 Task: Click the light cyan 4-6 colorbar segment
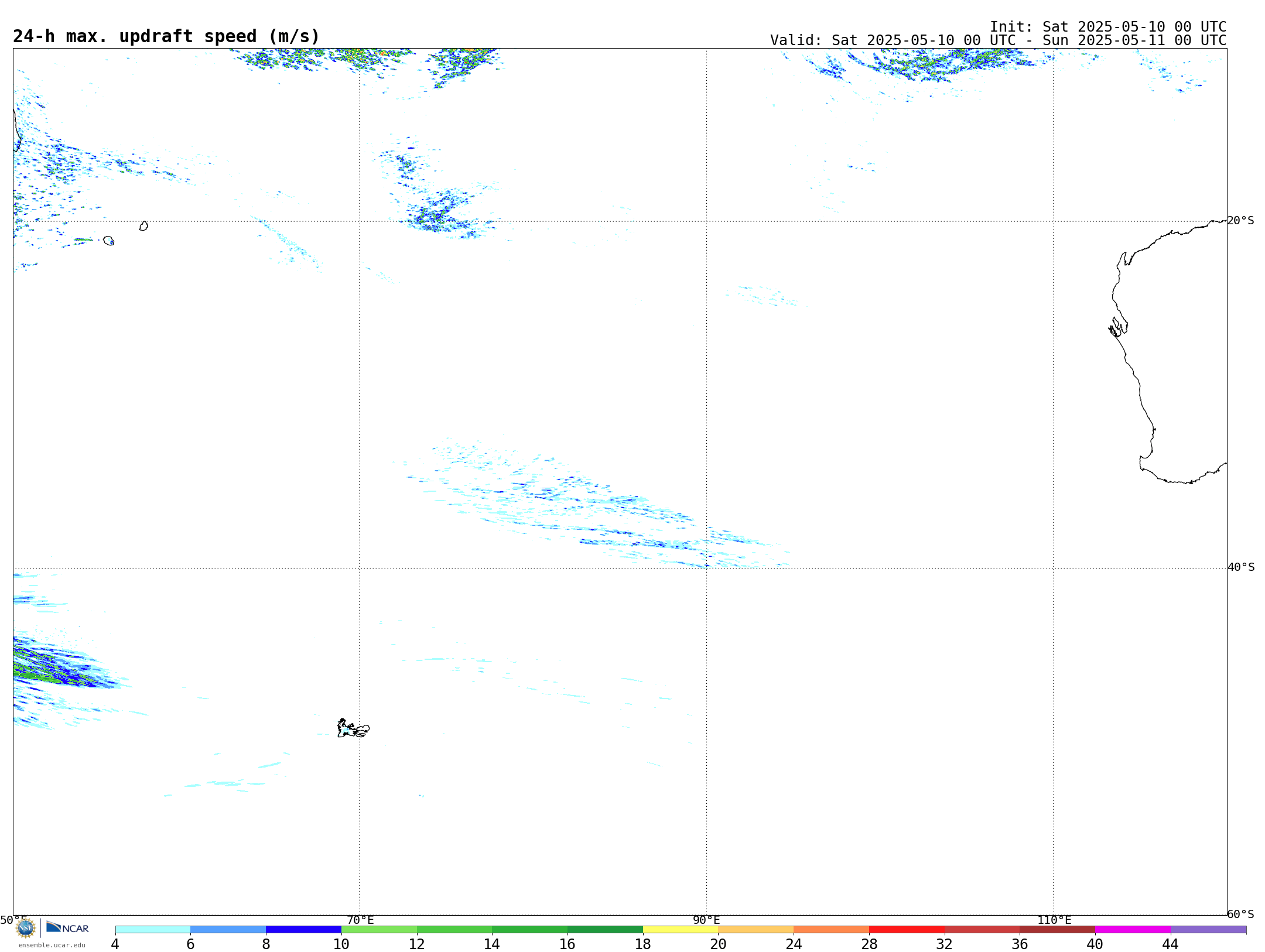pyautogui.click(x=153, y=929)
